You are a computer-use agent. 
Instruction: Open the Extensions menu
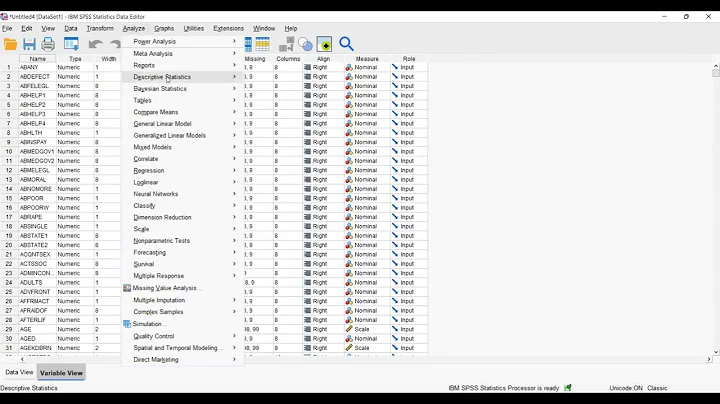tap(228, 28)
